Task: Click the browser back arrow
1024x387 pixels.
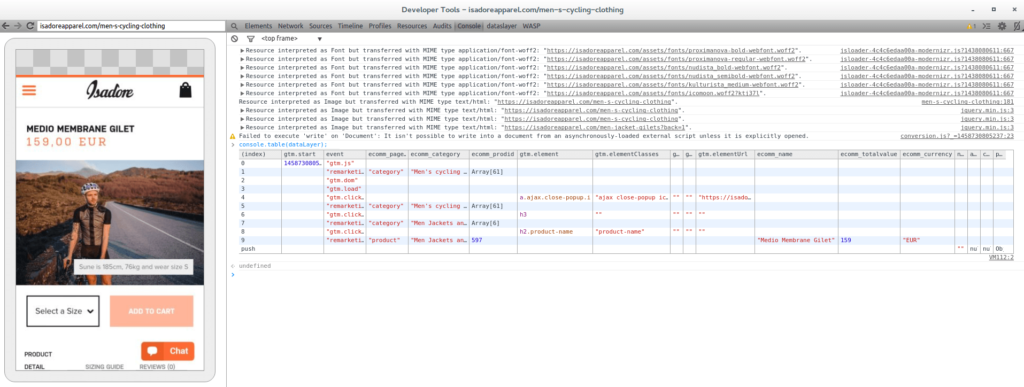Action: pos(7,26)
